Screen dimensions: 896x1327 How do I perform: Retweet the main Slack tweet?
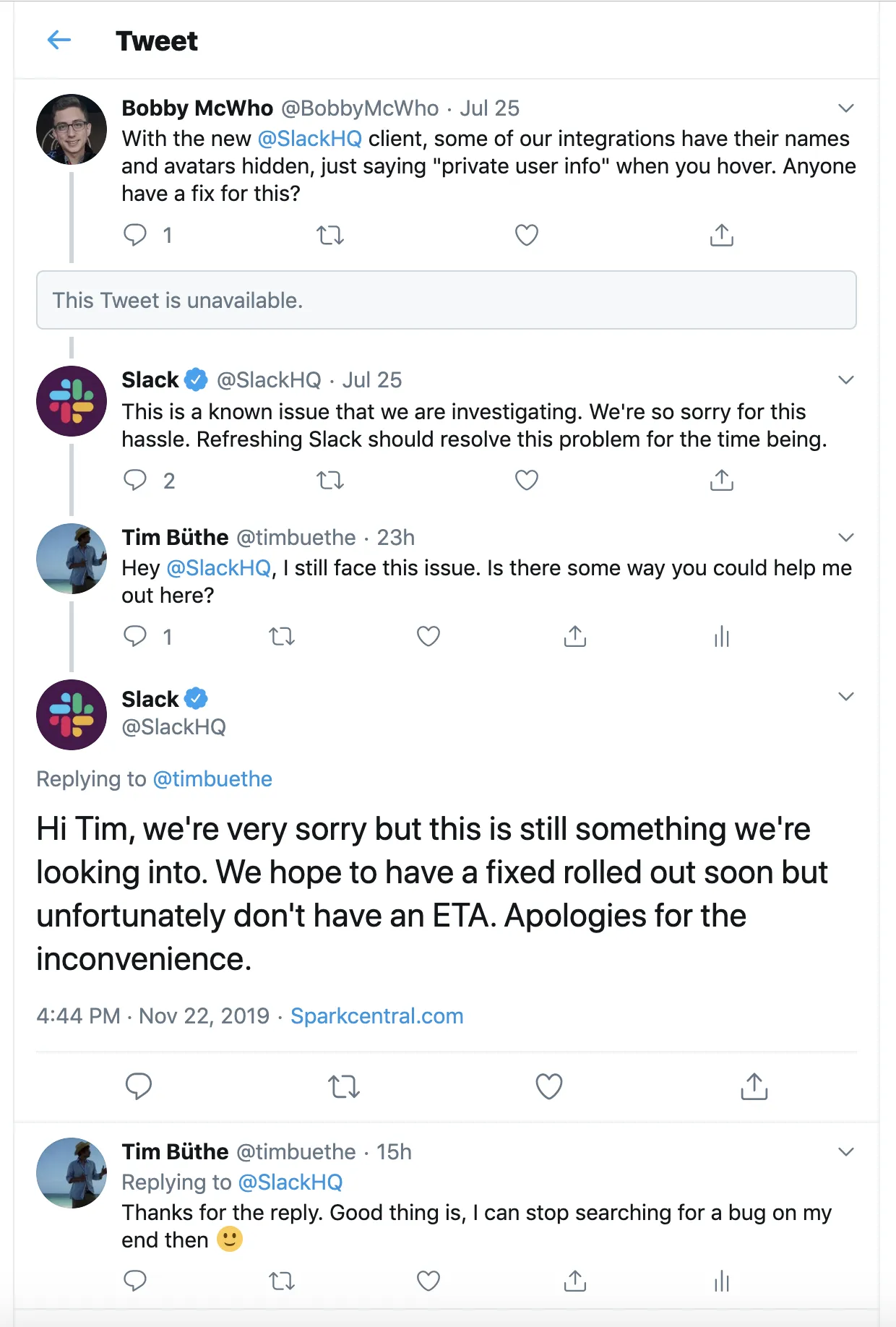point(344,1086)
